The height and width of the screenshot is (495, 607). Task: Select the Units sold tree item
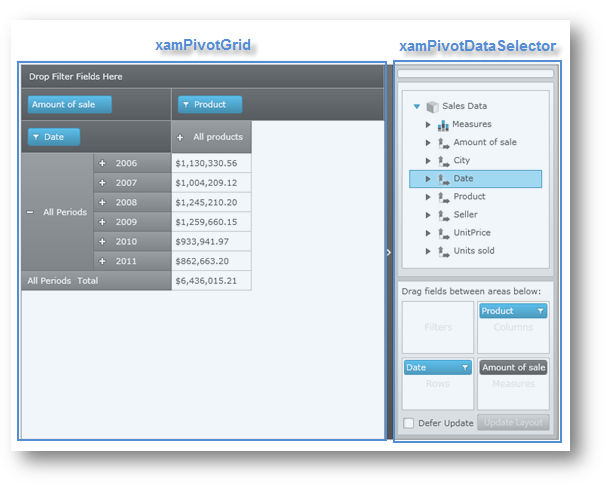(473, 251)
